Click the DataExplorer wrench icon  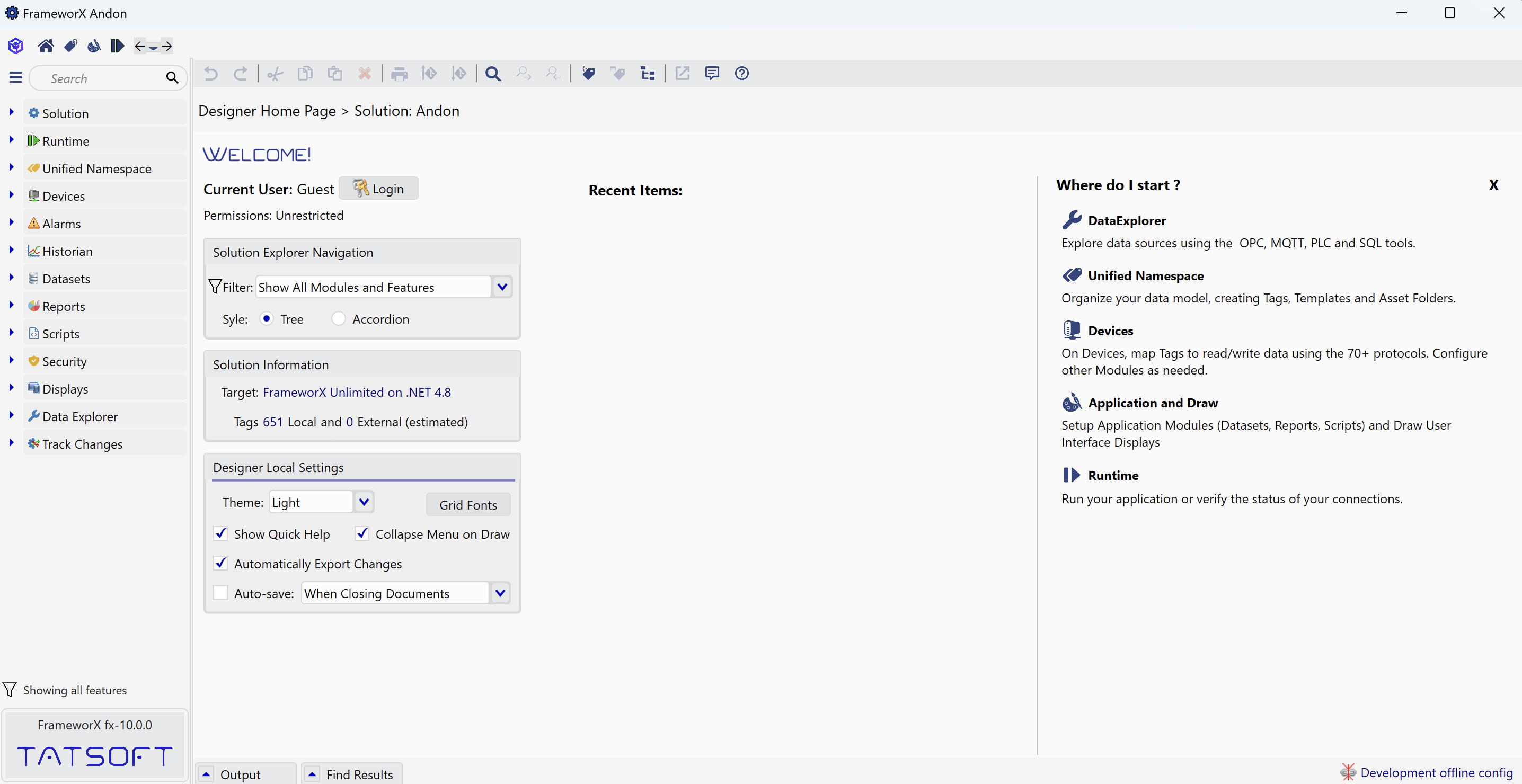(1071, 220)
